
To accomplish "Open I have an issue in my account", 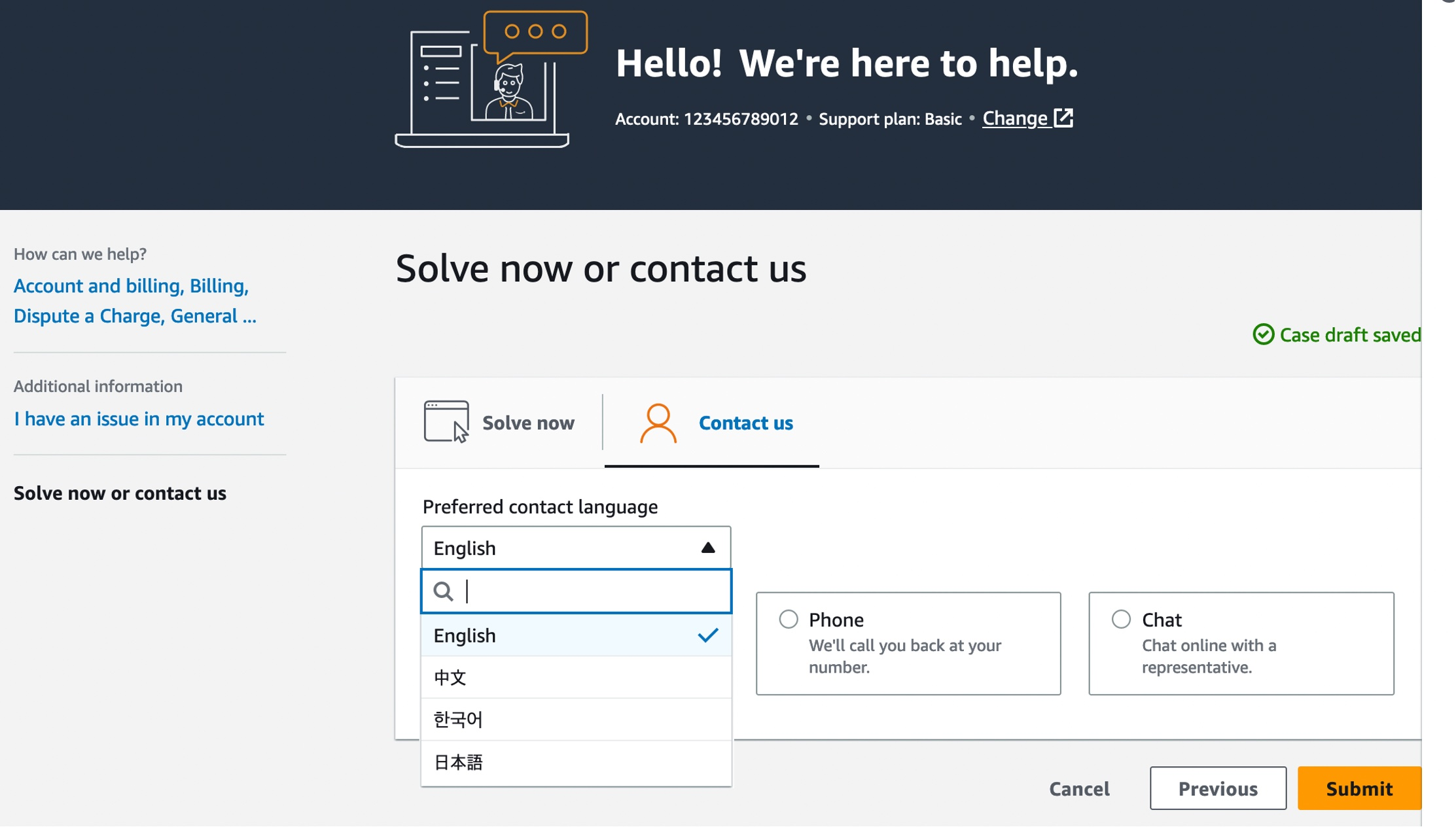I will point(139,419).
